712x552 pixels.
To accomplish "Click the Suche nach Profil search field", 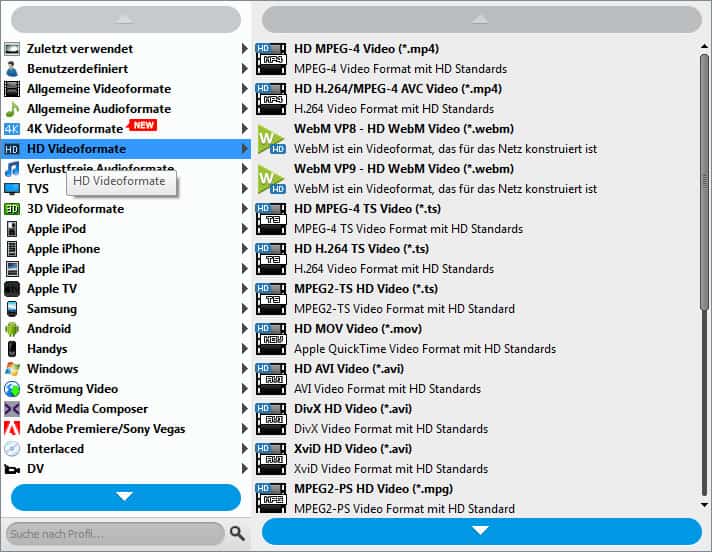I will click(x=113, y=533).
